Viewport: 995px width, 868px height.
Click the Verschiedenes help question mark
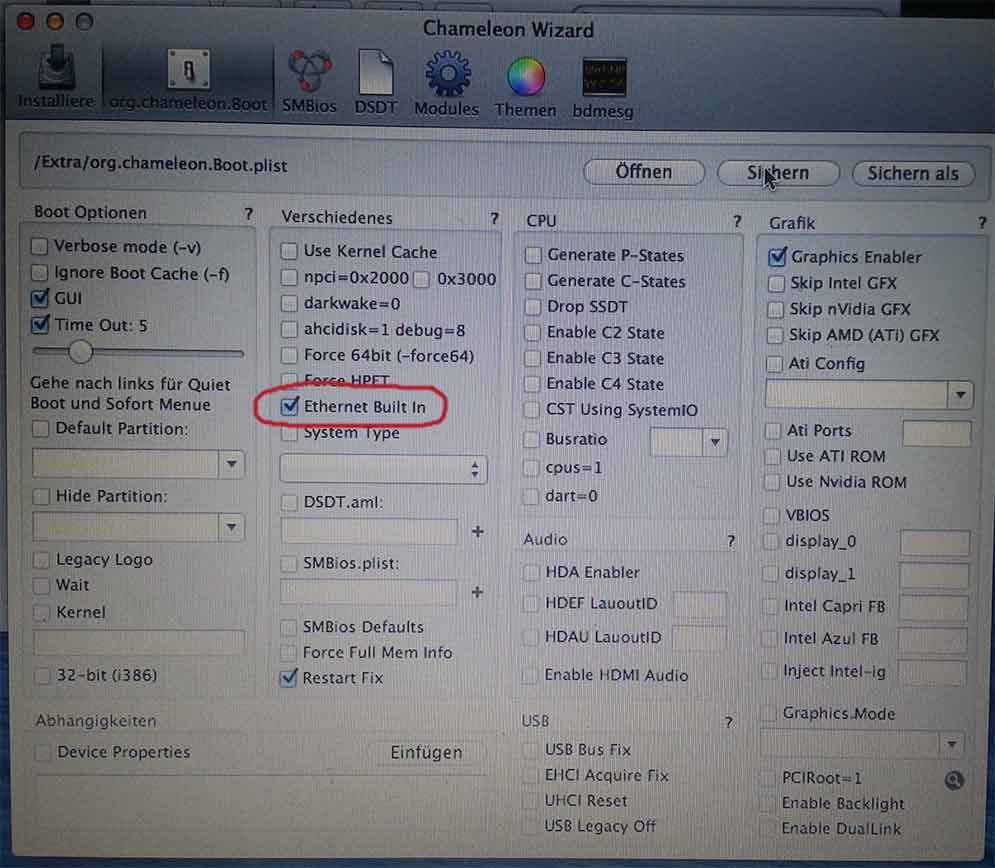click(x=494, y=219)
